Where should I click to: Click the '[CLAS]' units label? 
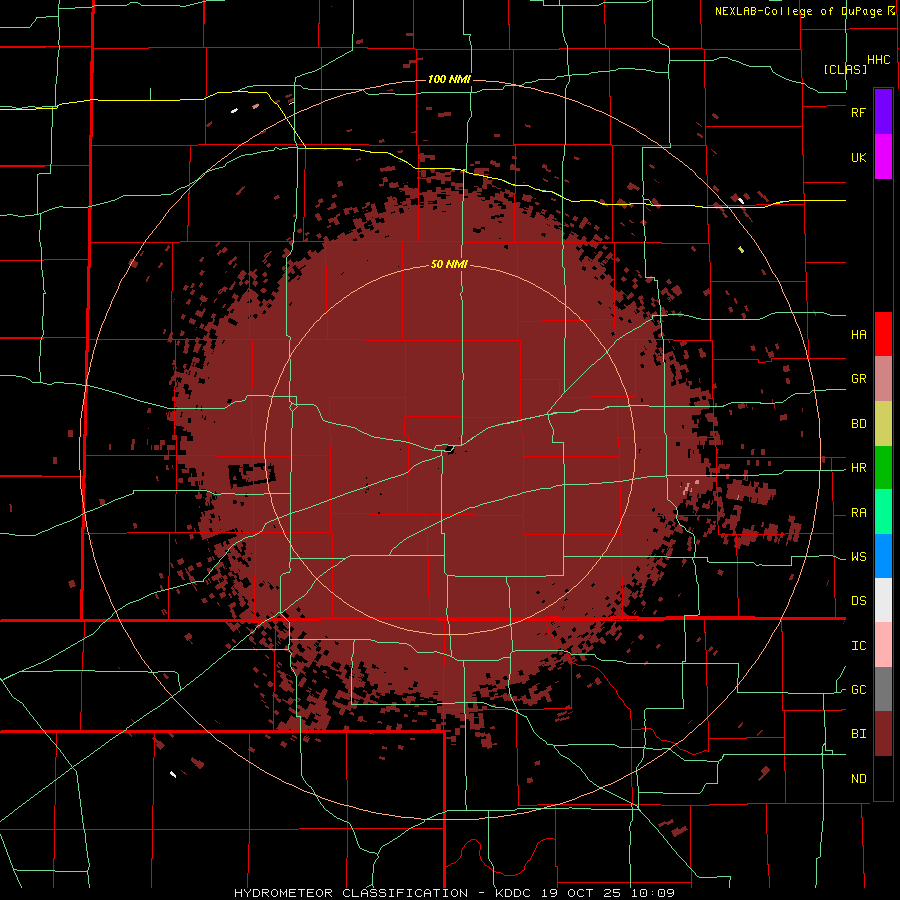845,69
